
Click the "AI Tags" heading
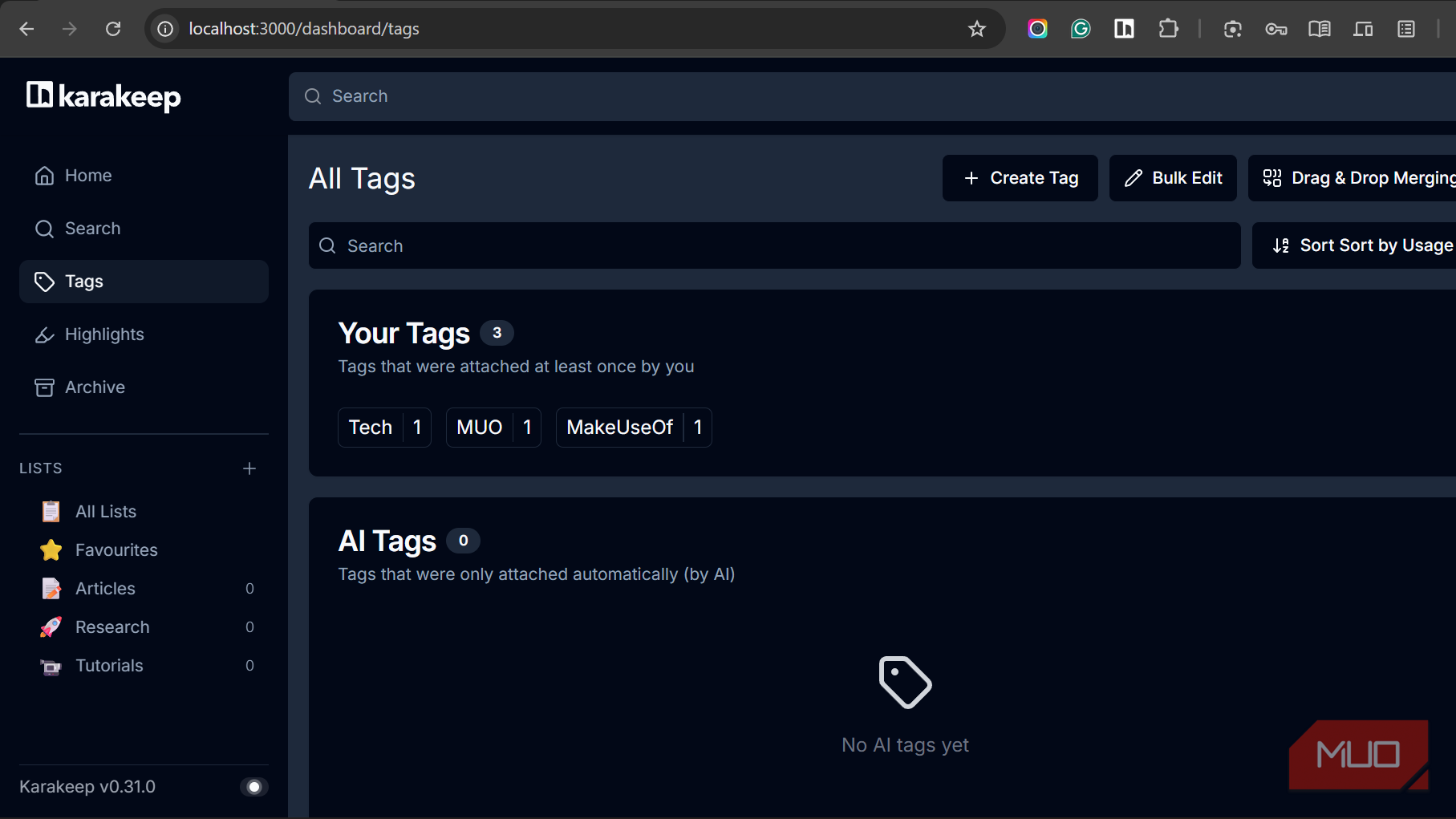click(x=387, y=541)
